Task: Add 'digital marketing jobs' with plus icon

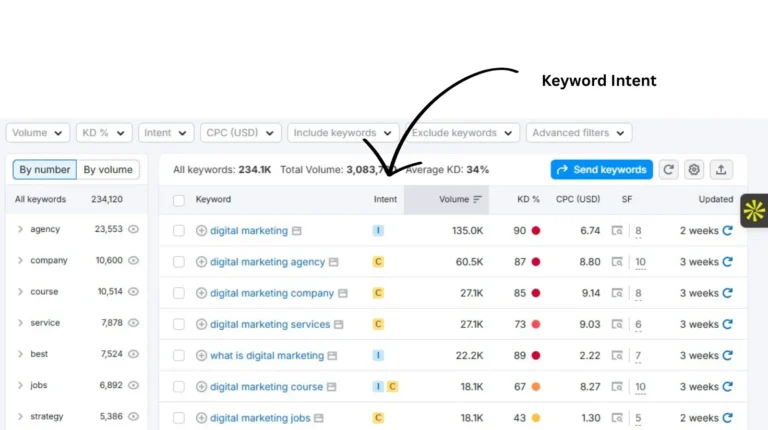Action: click(x=201, y=418)
